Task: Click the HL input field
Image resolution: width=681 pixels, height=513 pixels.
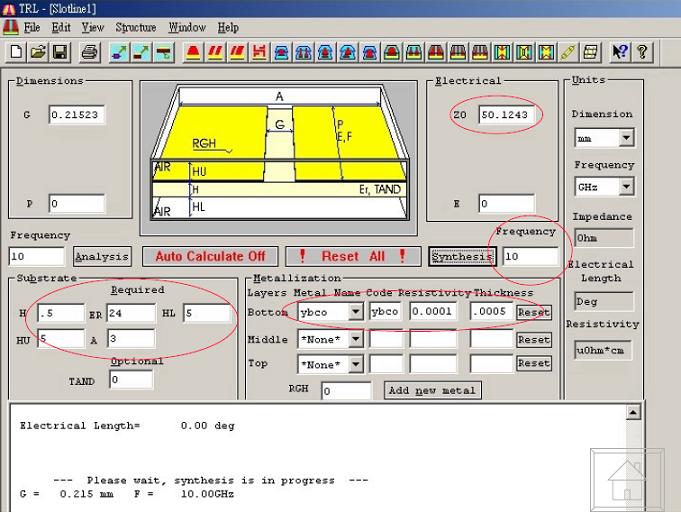Action: (207, 313)
